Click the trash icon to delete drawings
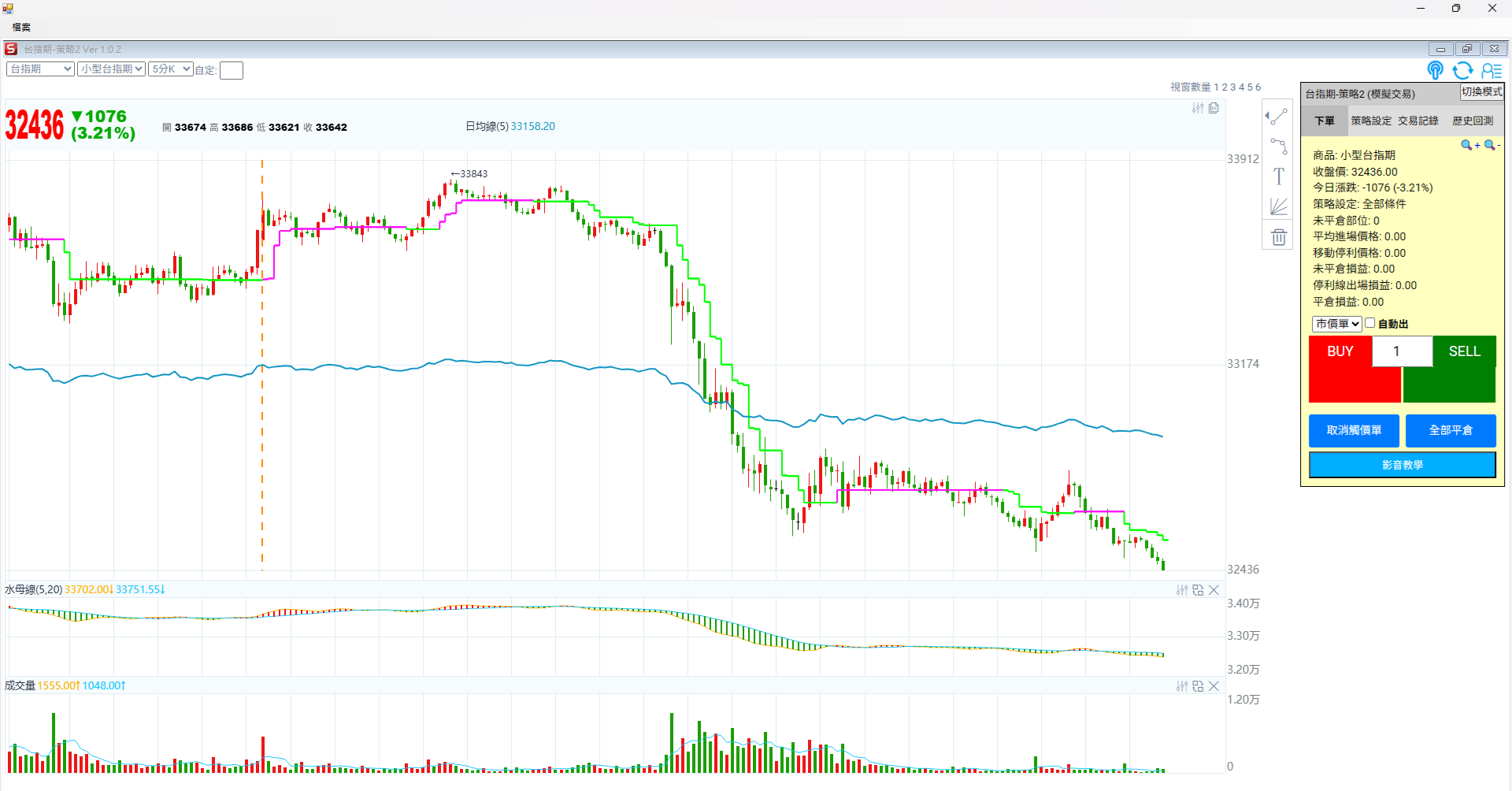1512x791 pixels. coord(1278,237)
